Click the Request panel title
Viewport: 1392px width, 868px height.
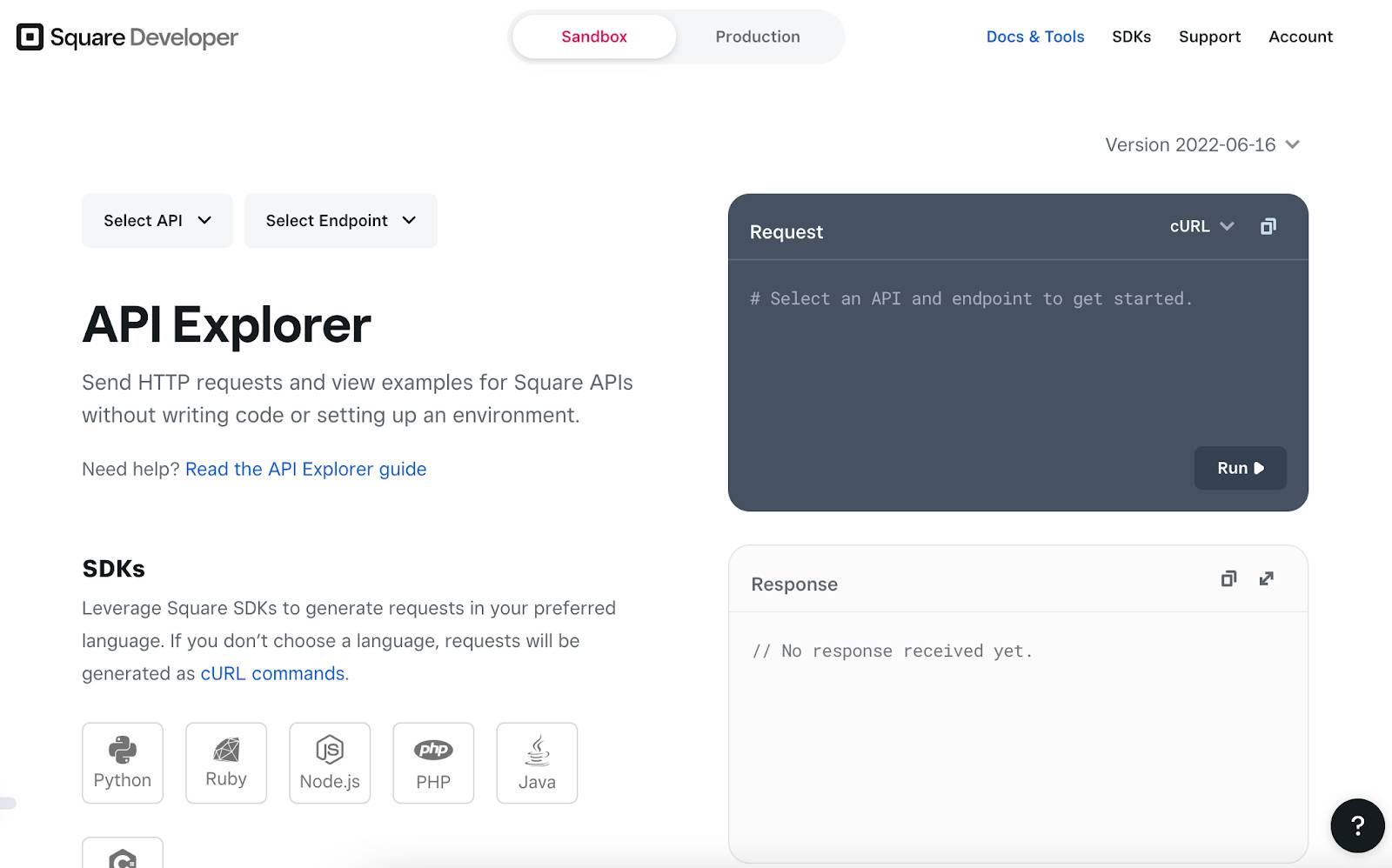tap(786, 231)
